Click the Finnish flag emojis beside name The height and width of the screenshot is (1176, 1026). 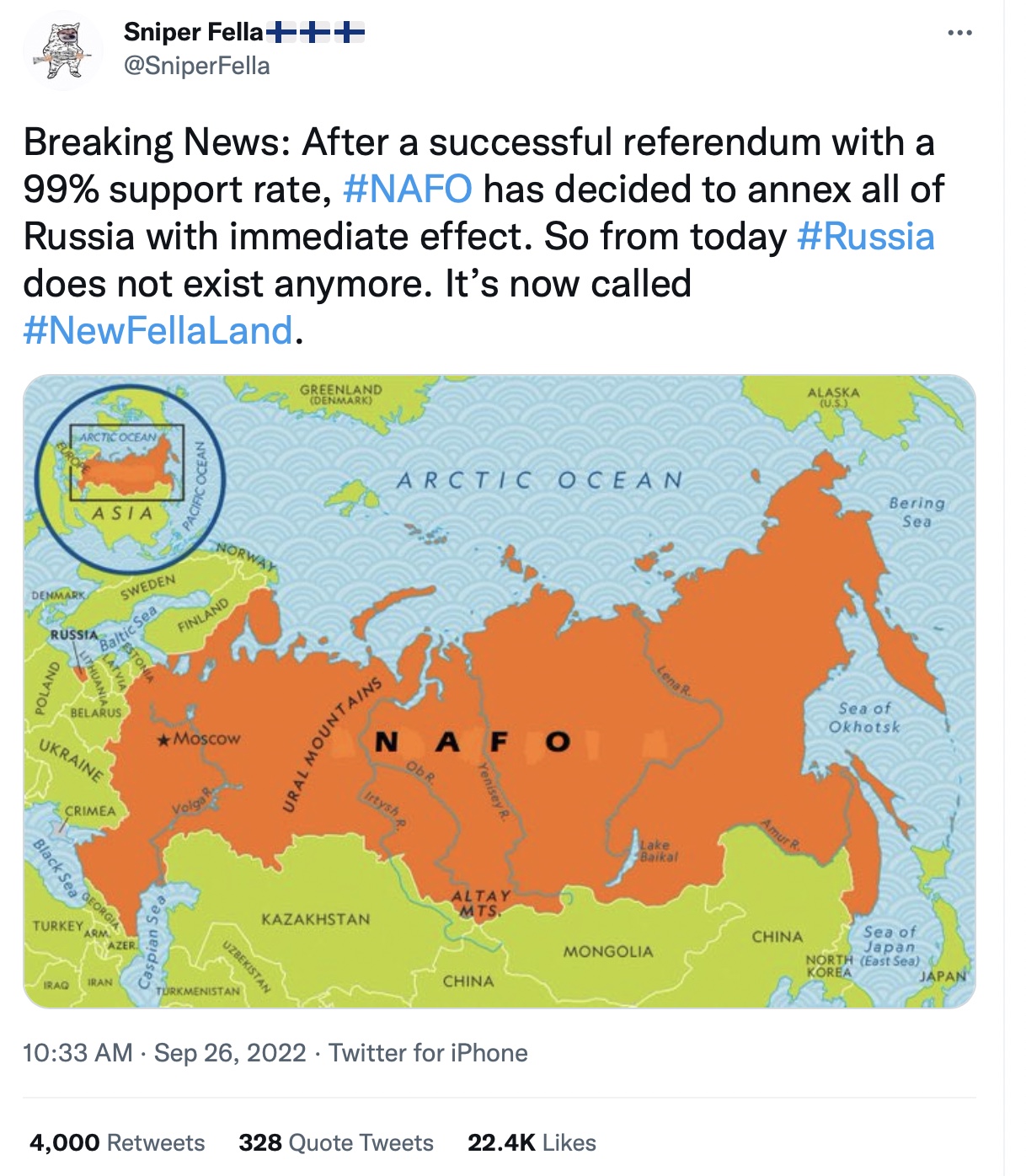(315, 32)
